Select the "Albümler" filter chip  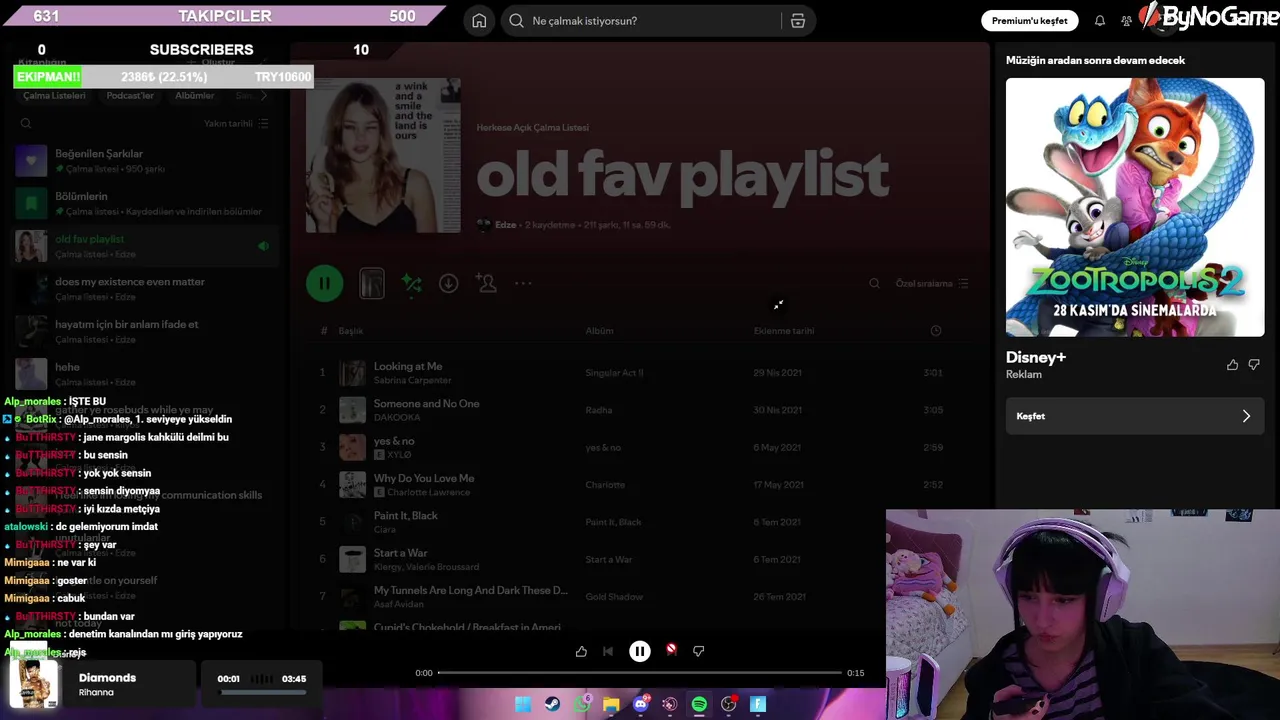[195, 96]
